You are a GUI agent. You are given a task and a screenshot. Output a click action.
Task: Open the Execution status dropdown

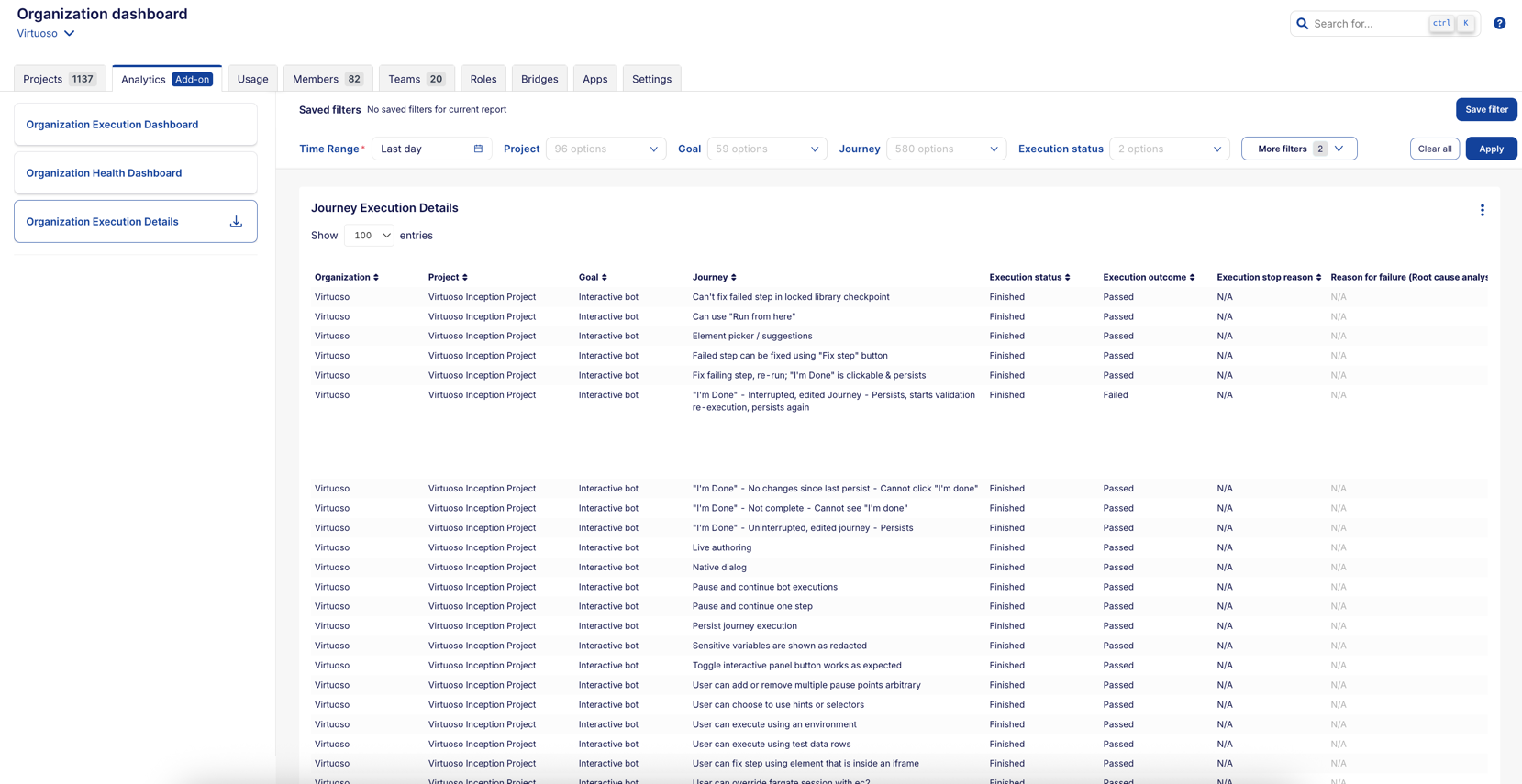point(1169,149)
